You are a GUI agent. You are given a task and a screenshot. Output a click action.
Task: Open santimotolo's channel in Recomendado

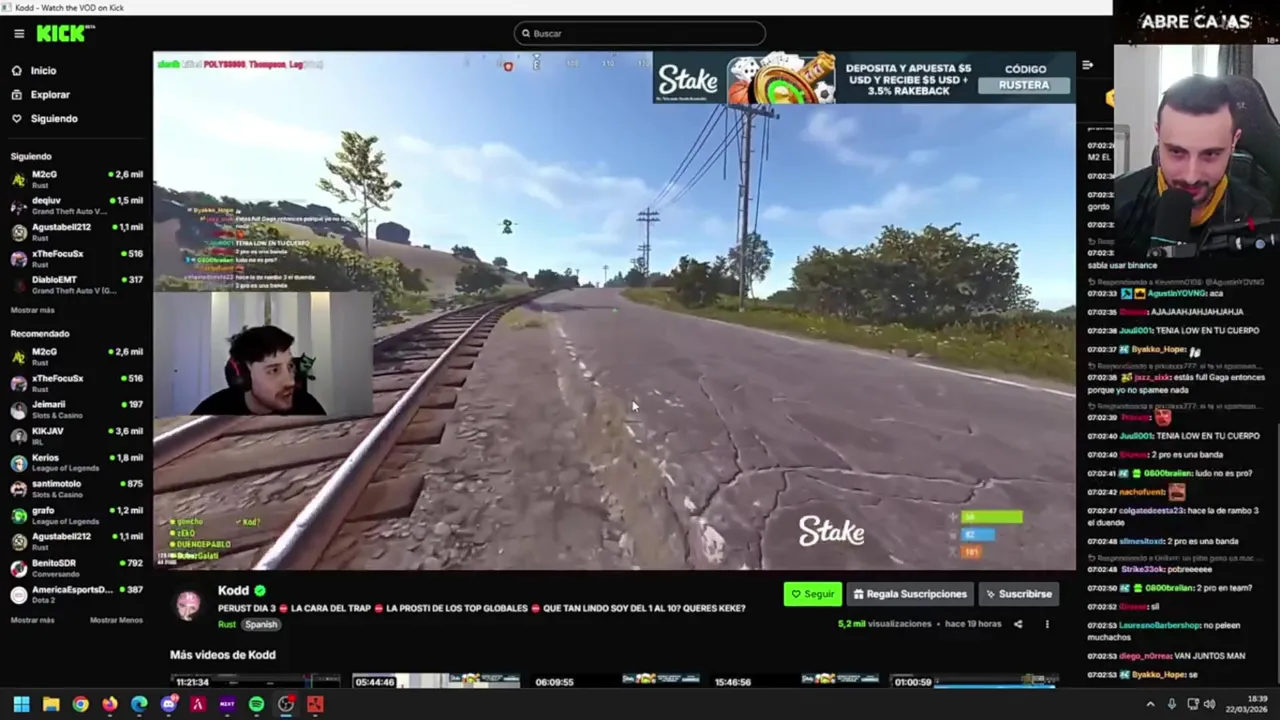pos(77,488)
